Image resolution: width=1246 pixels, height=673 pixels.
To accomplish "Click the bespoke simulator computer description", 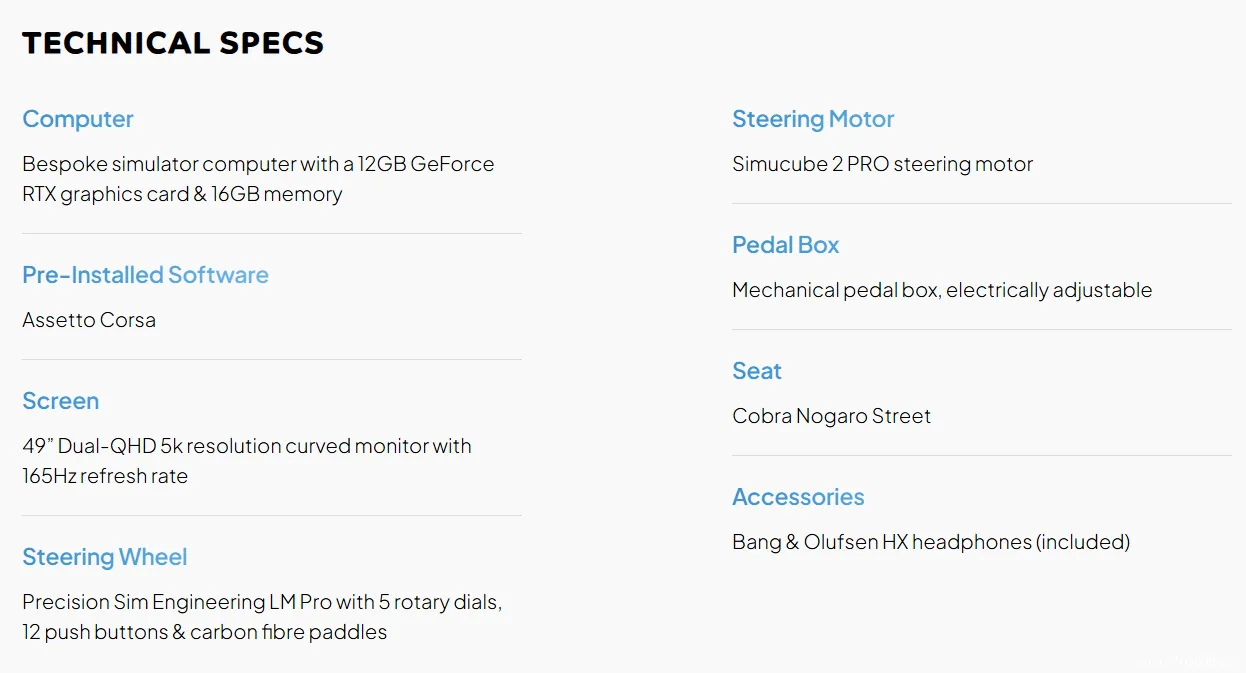I will (x=258, y=179).
